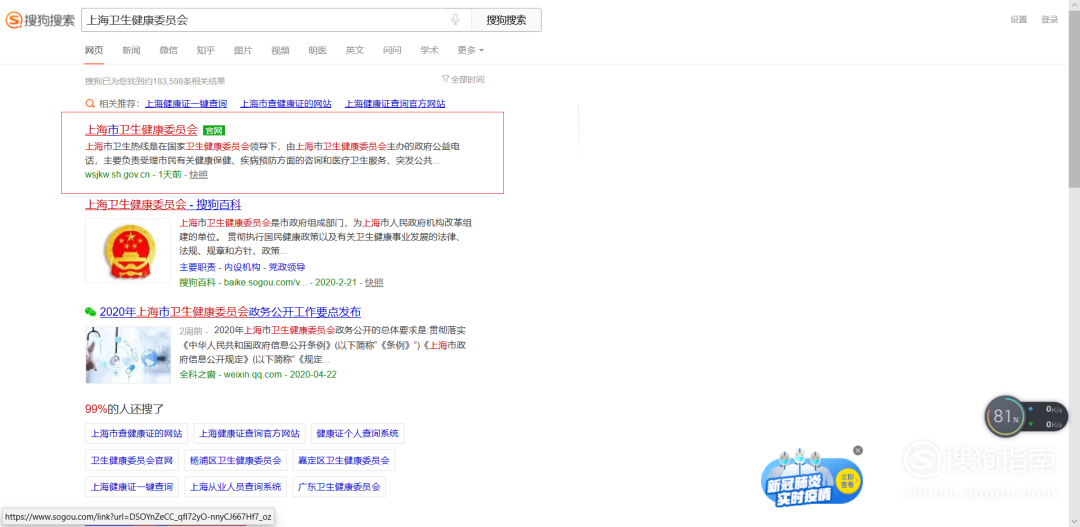Viewport: 1080px width, 527px height.
Task: Open 快照 for wsjkw.sh.gov.cn result
Action: [198, 175]
